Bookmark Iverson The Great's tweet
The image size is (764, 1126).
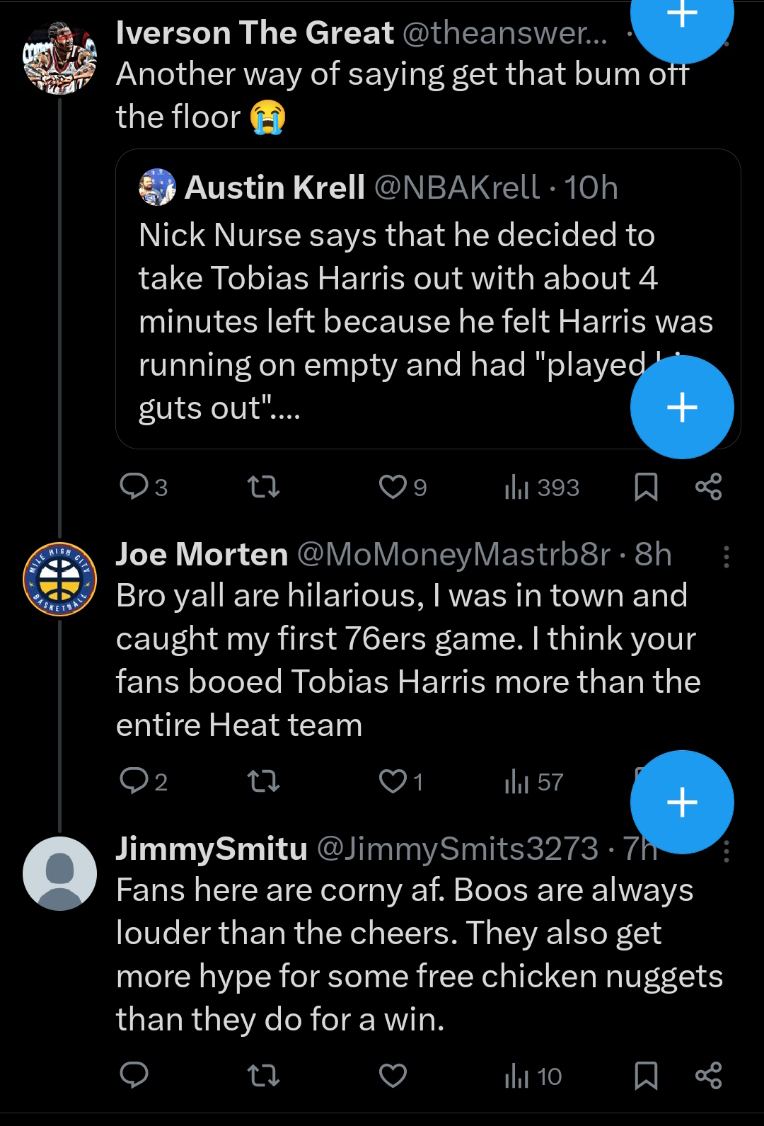tap(646, 487)
